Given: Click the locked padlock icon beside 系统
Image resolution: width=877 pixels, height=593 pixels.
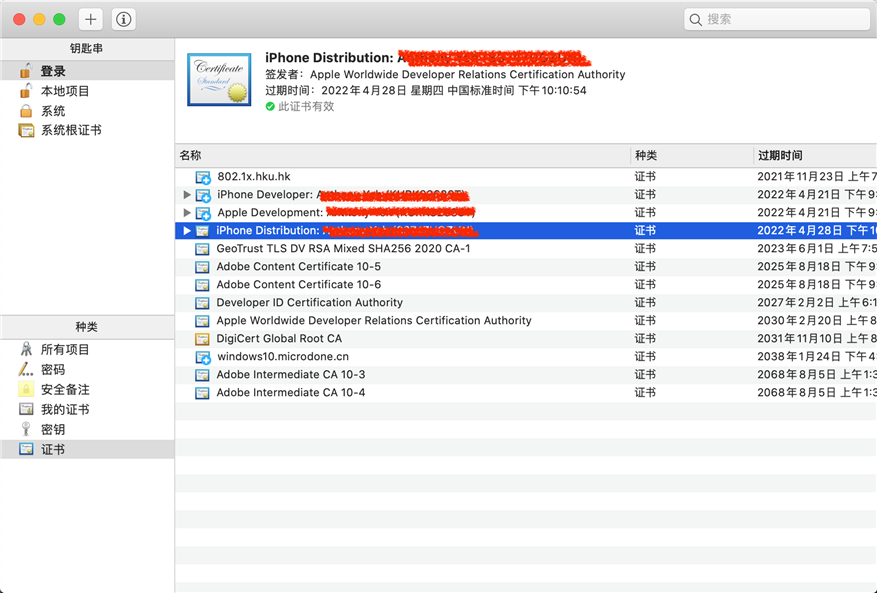Looking at the screenshot, I should pyautogui.click(x=26, y=110).
